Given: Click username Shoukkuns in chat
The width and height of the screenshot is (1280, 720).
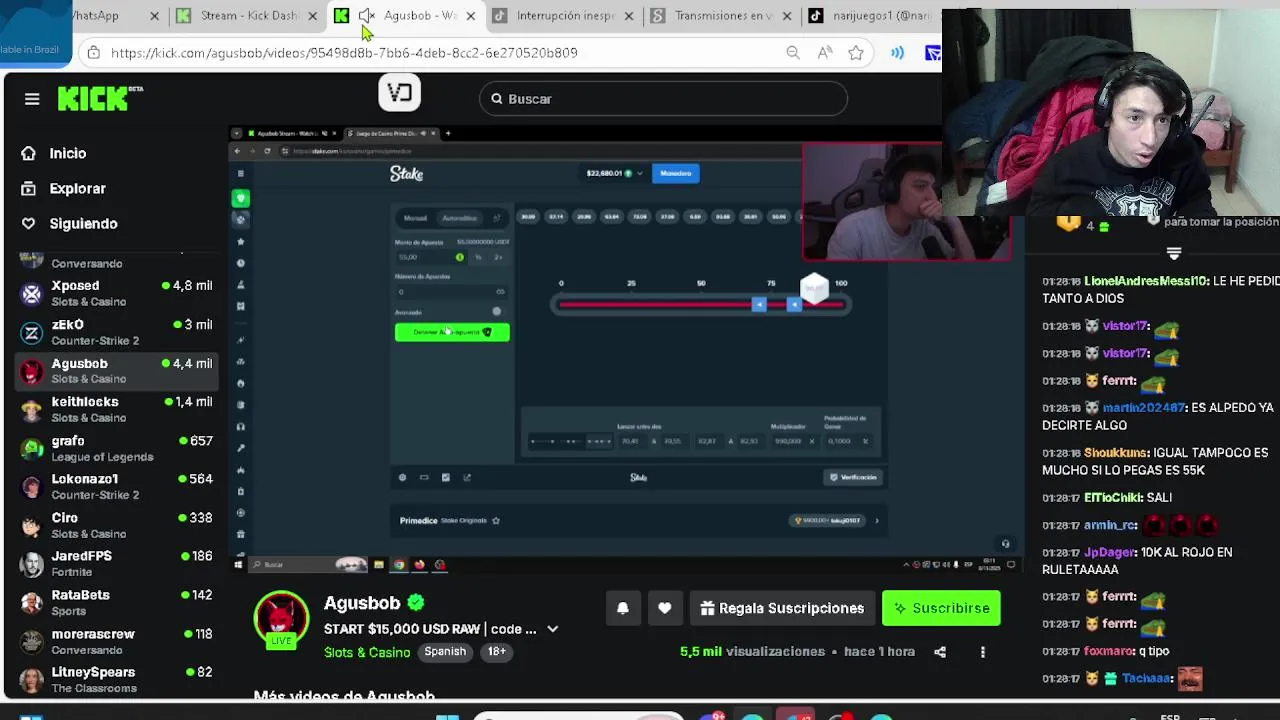Looking at the screenshot, I should pyautogui.click(x=1116, y=453).
